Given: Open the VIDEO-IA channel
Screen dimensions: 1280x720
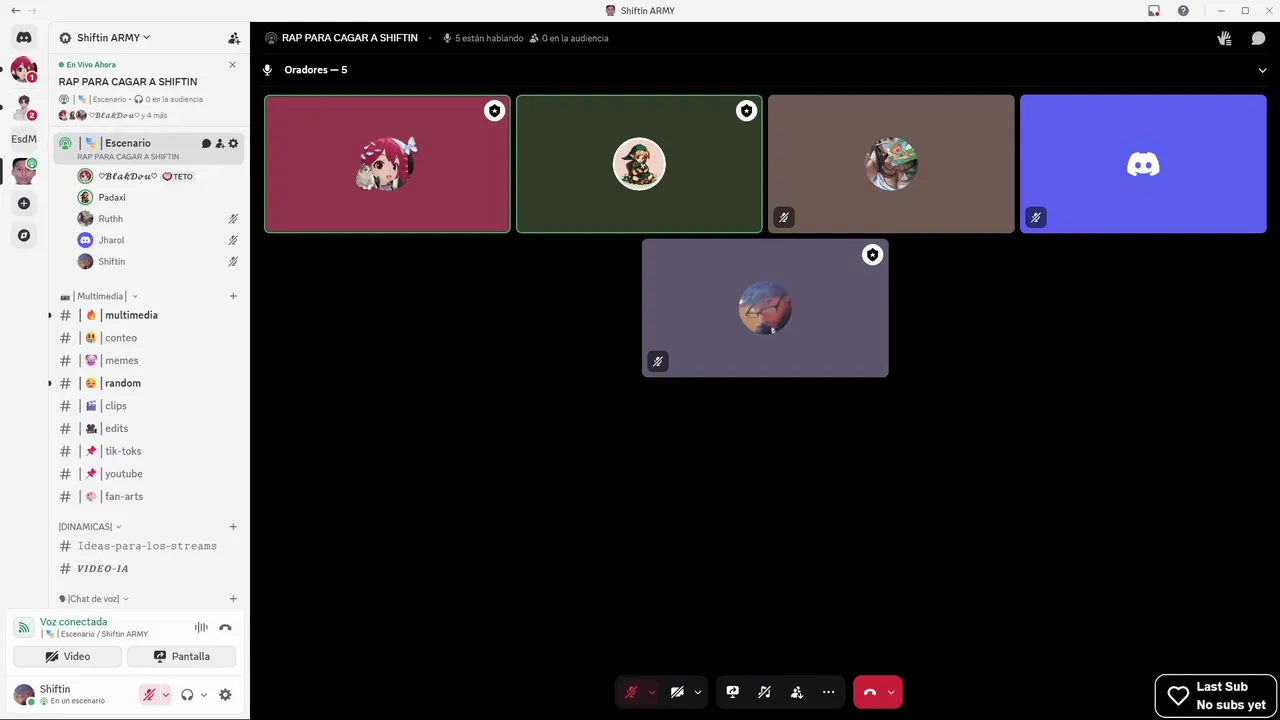Looking at the screenshot, I should point(148,569).
